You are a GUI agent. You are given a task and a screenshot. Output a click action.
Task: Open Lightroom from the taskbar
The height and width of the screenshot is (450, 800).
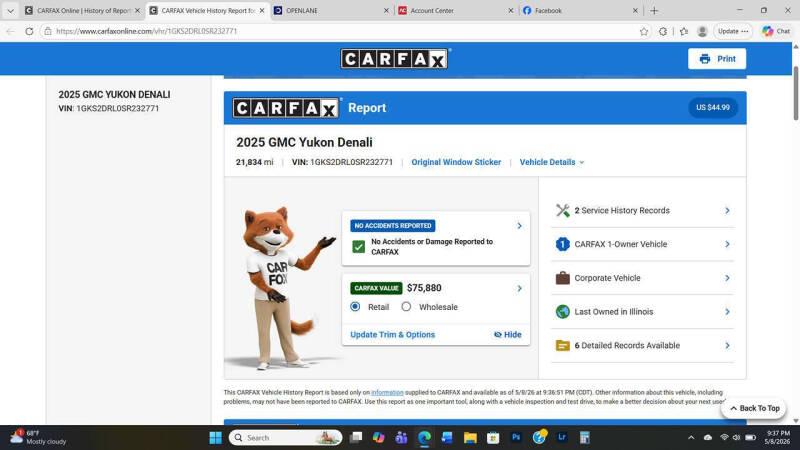562,437
